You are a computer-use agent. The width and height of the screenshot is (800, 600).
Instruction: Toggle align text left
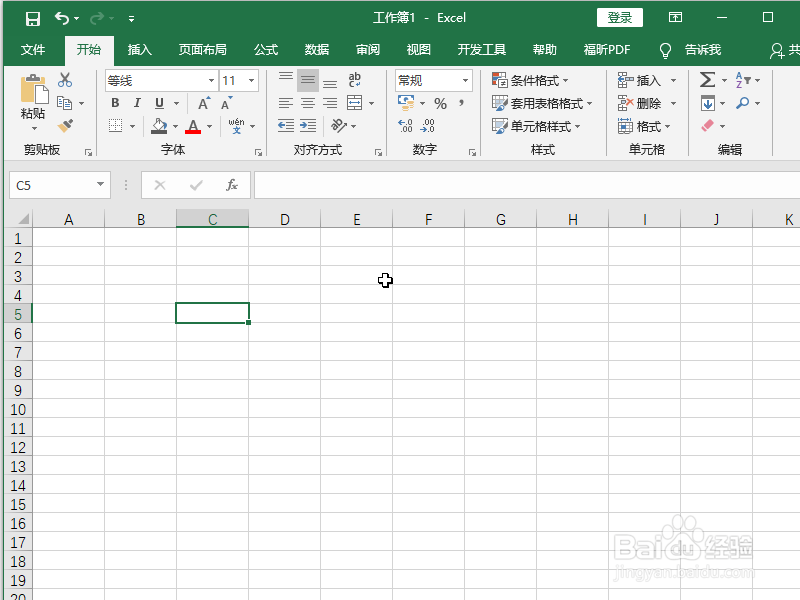coord(286,103)
